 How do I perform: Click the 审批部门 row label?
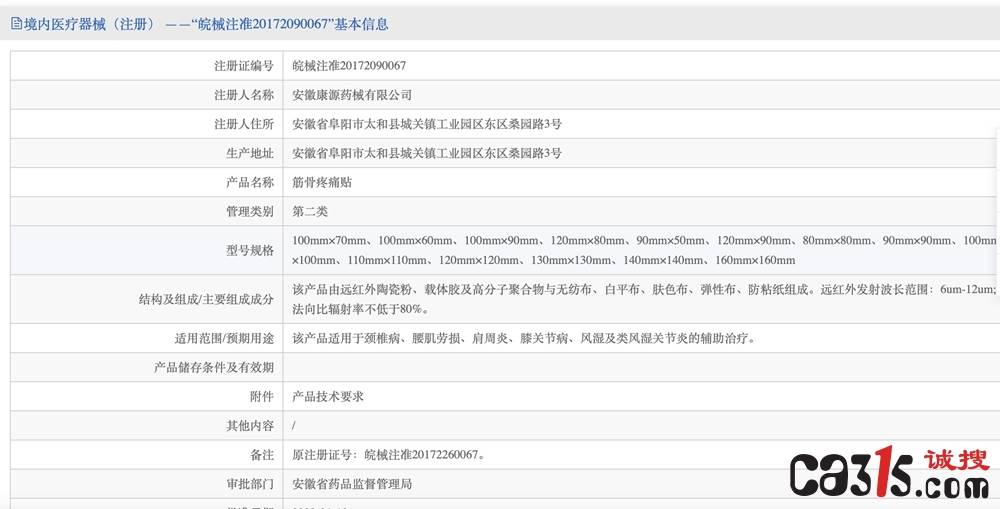pyautogui.click(x=249, y=484)
